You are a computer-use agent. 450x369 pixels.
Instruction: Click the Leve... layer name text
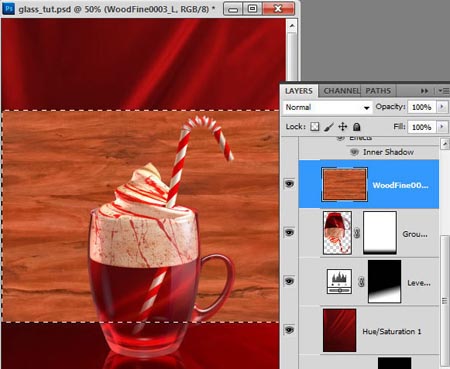419,283
